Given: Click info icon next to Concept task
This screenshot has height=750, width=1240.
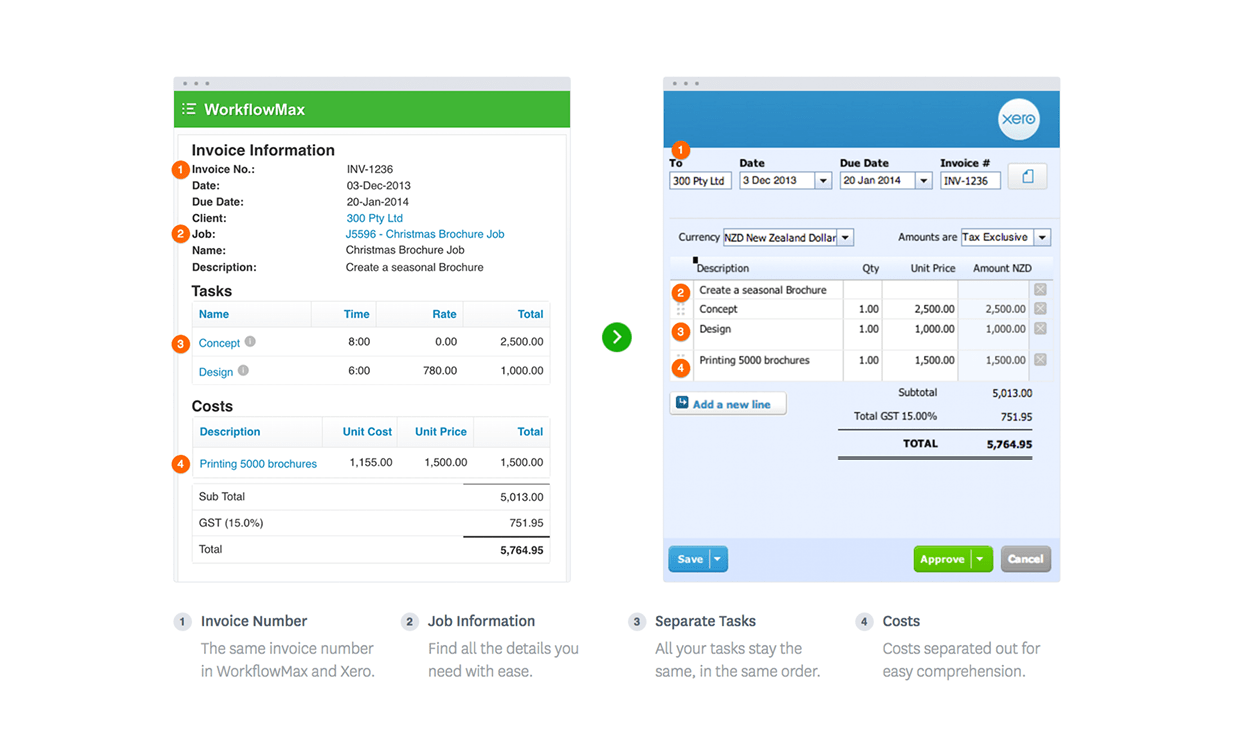Looking at the screenshot, I should point(250,342).
